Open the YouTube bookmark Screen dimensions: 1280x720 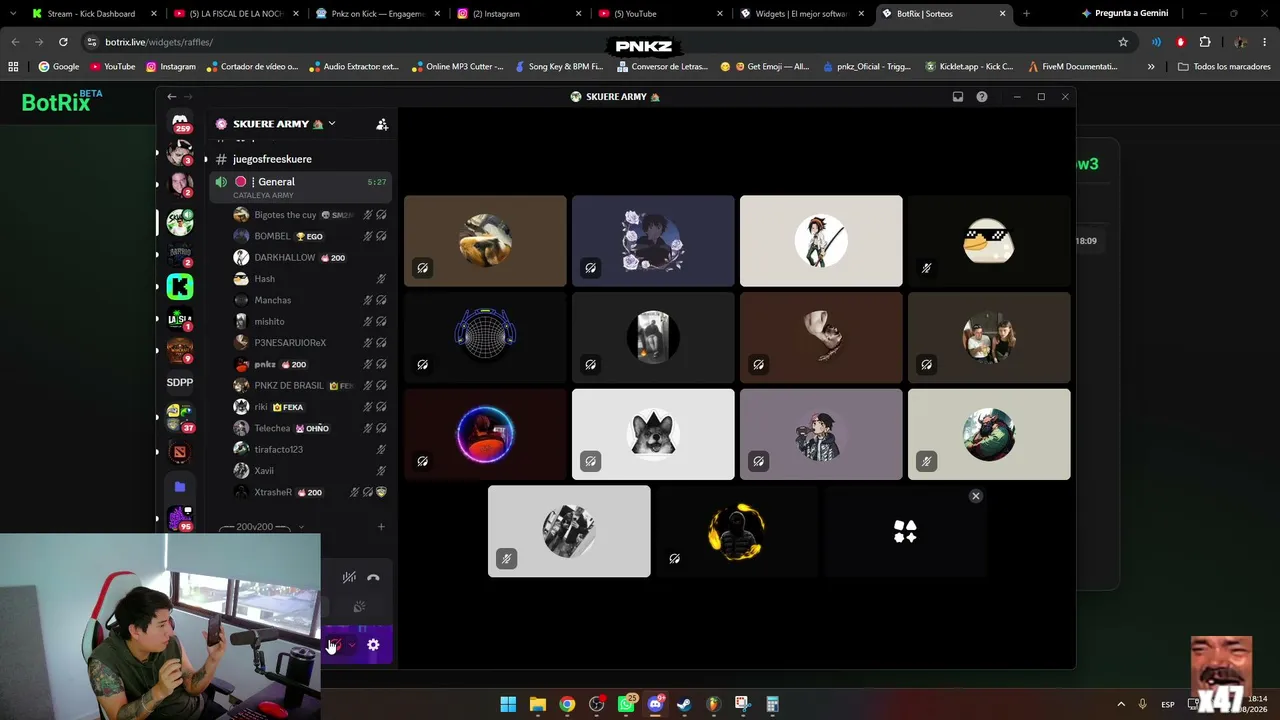[x=113, y=66]
